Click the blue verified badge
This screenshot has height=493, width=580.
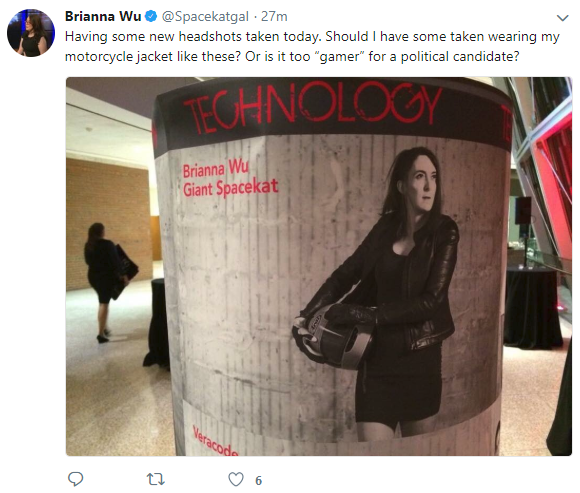click(x=151, y=17)
